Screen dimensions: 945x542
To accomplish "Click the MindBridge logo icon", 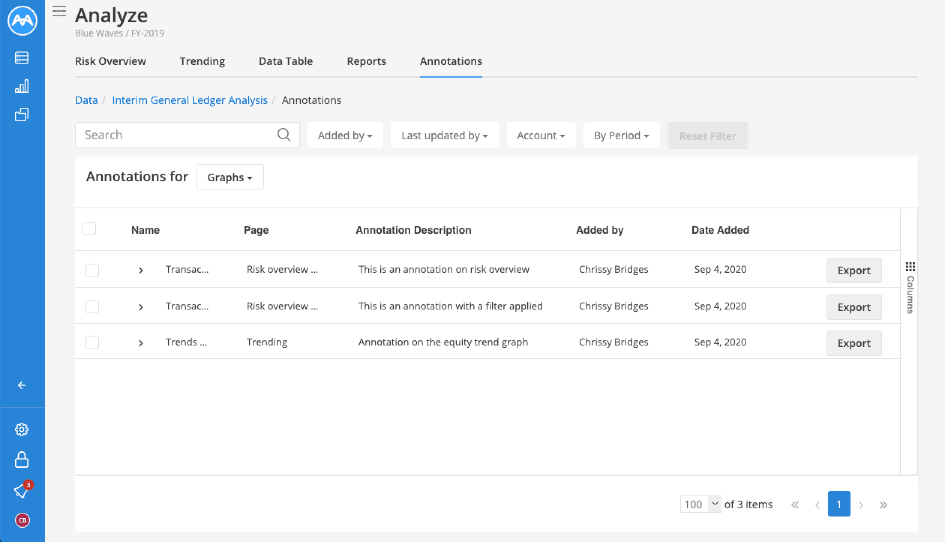I will 22,20.
